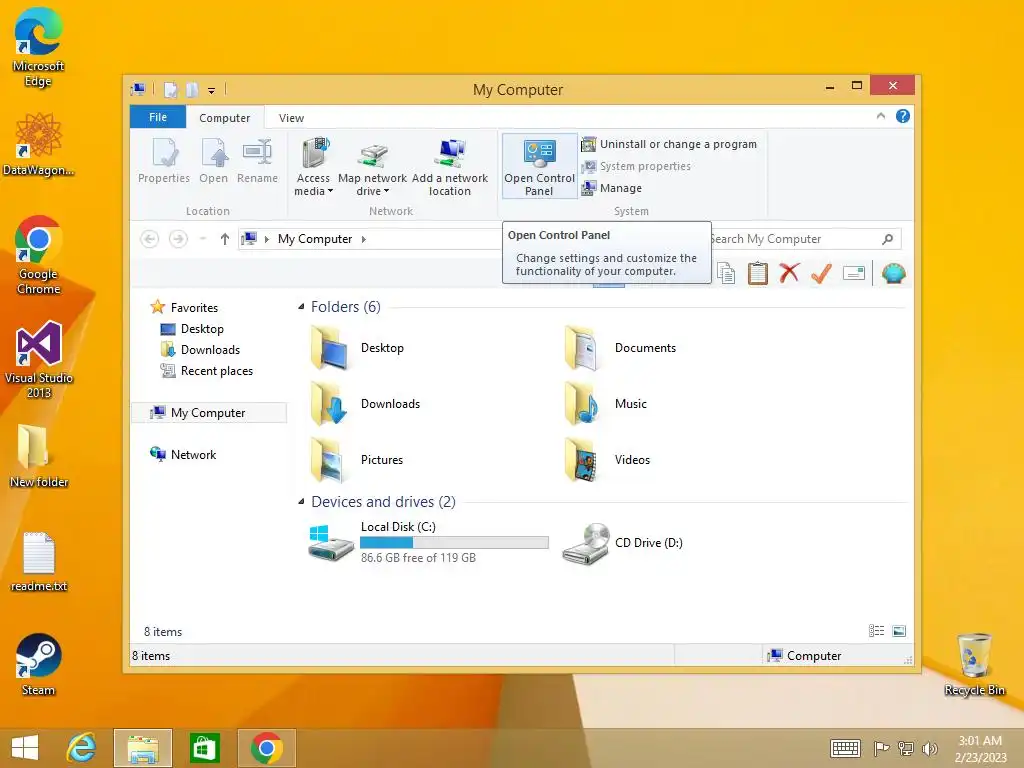Viewport: 1024px width, 768px height.
Task: Click the Rename ribbon icon
Action: click(257, 153)
